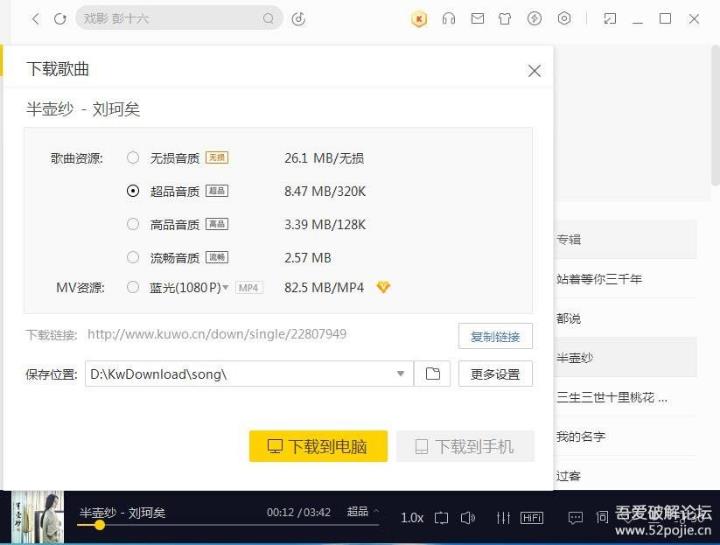Viewport: 720px width, 545px height.
Task: Close the download song dialog
Action: coord(534,71)
